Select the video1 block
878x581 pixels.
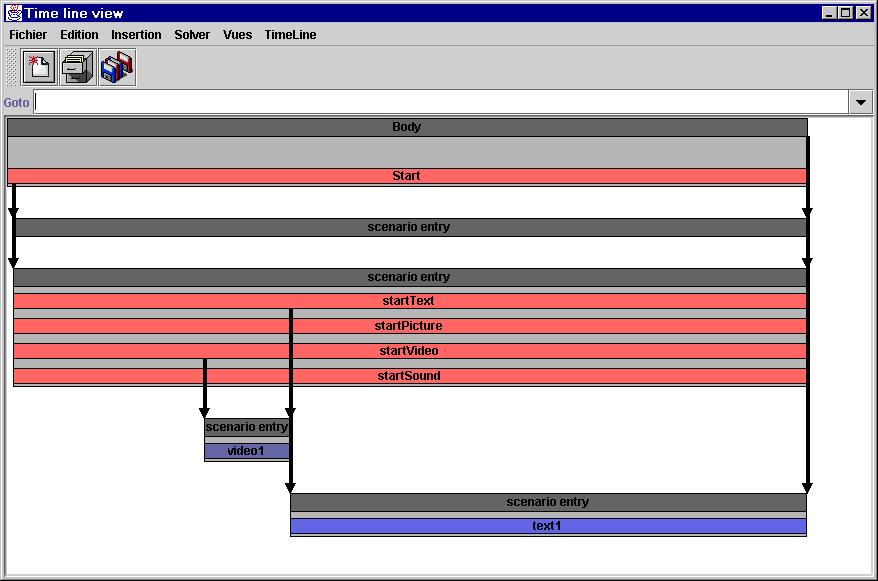(x=247, y=451)
